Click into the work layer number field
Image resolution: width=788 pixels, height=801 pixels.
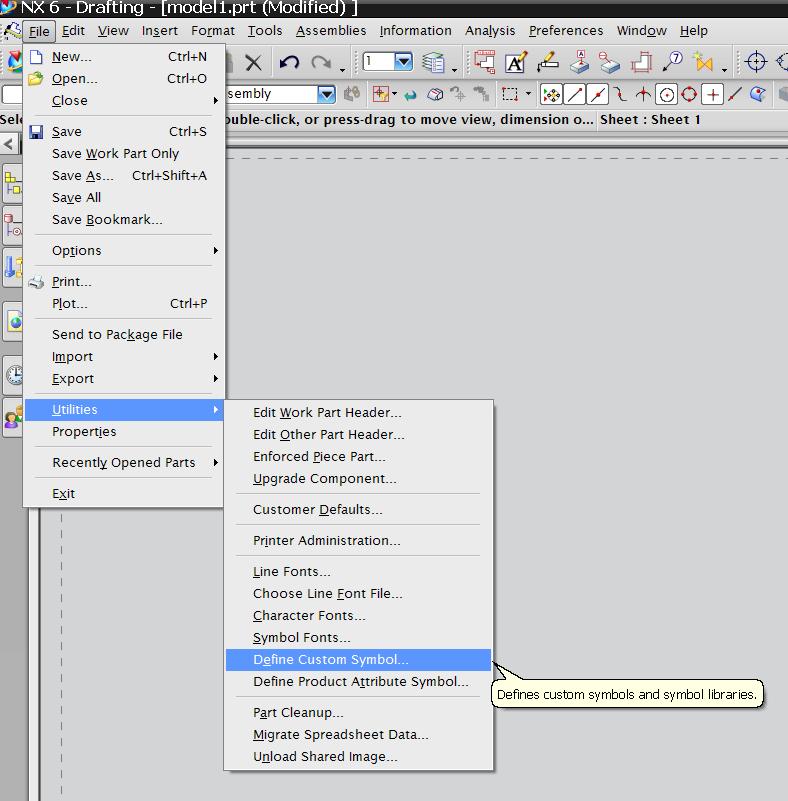tap(379, 62)
